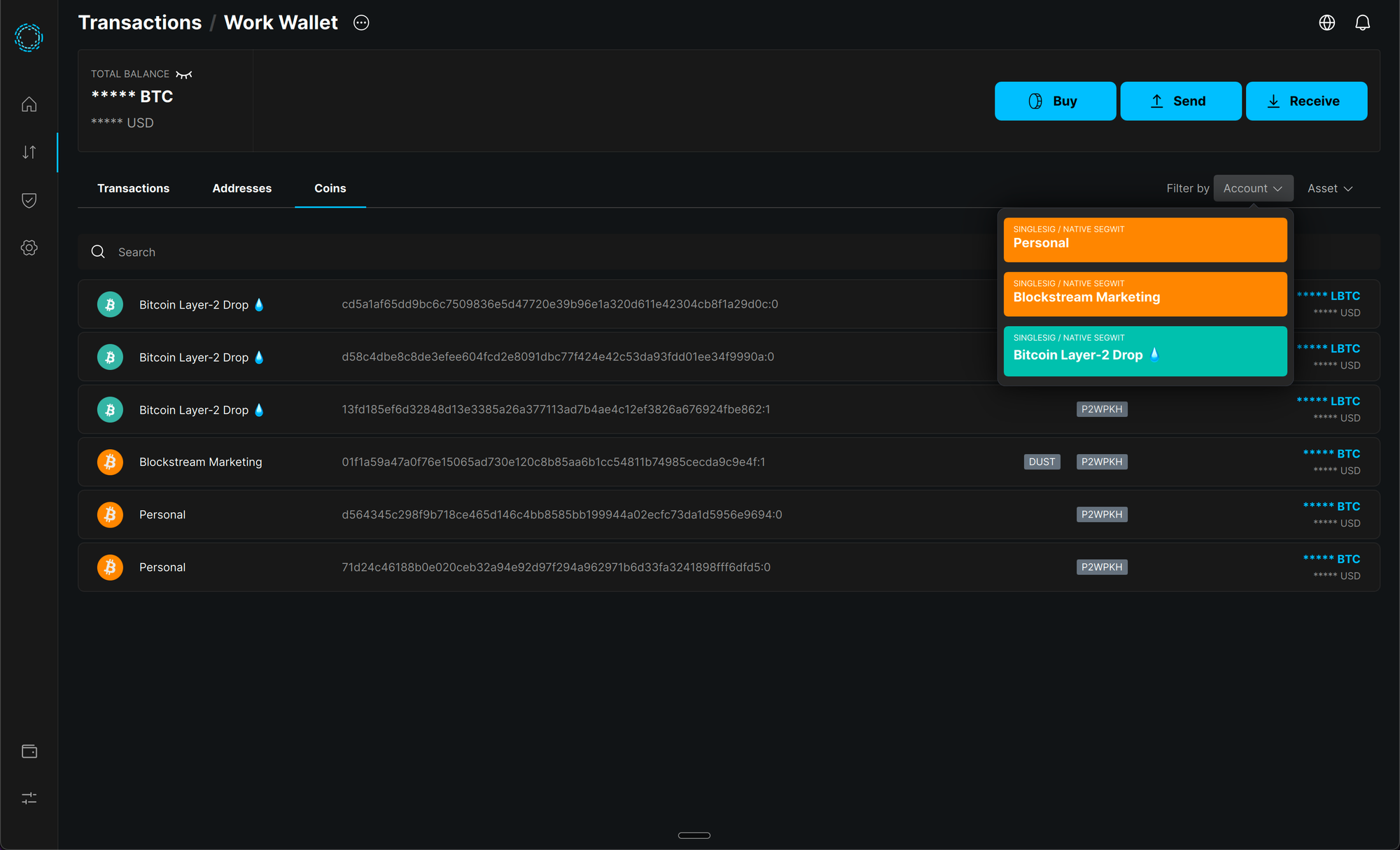Filter by the Blockstream Marketing account
1400x850 pixels.
pos(1145,294)
